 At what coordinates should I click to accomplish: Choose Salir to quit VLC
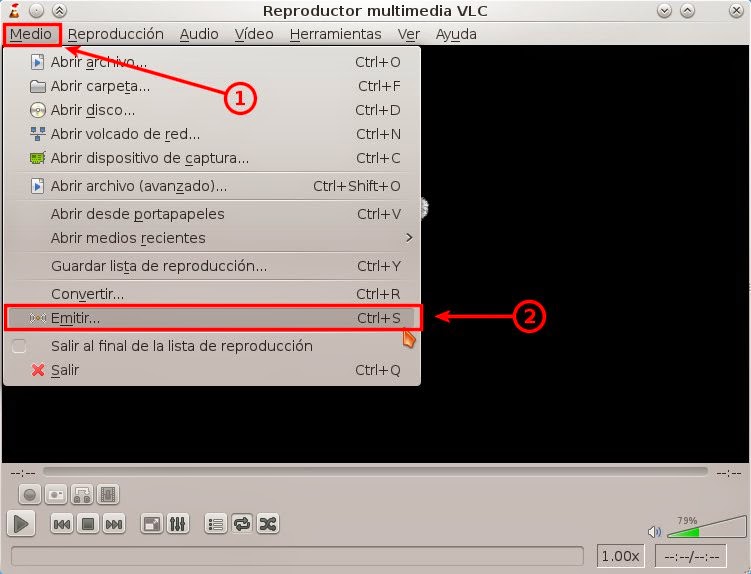coord(212,370)
